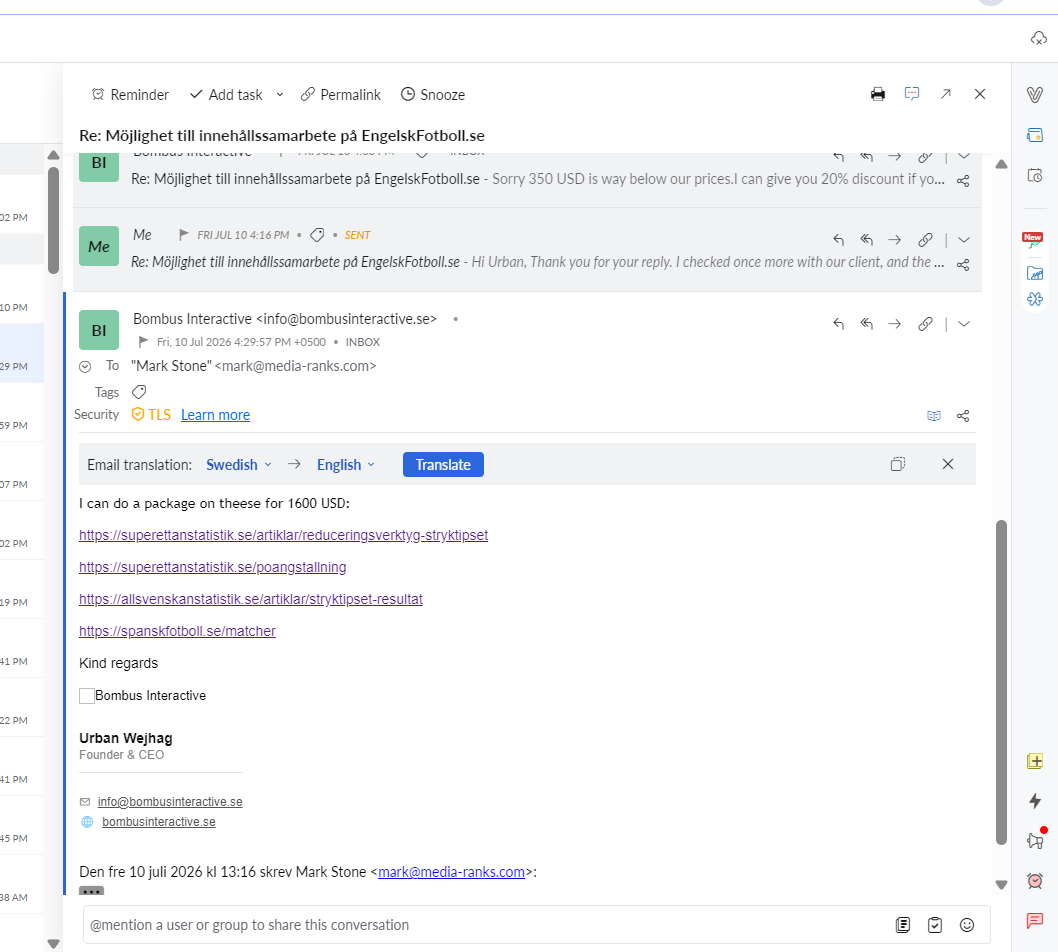
Task: Click the message pane vertical scrollbar
Action: point(1001,681)
